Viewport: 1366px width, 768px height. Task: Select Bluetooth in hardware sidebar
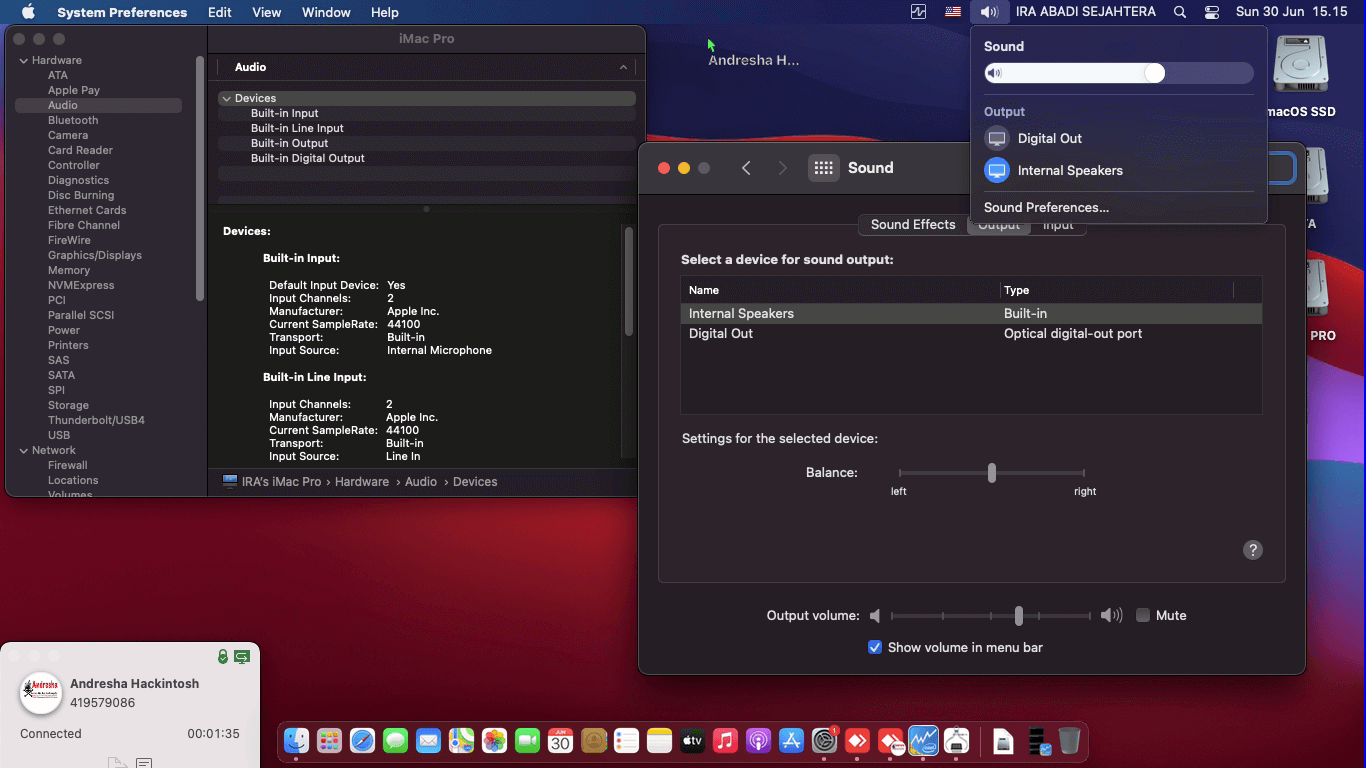click(73, 120)
